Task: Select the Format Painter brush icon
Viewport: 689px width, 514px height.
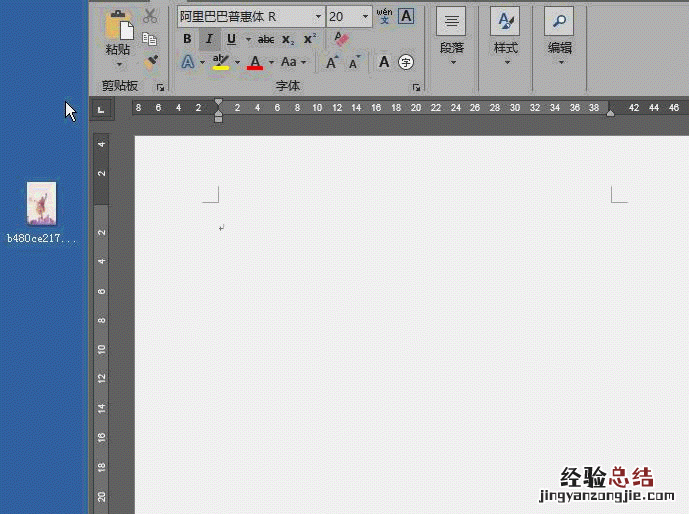Action: pos(151,62)
